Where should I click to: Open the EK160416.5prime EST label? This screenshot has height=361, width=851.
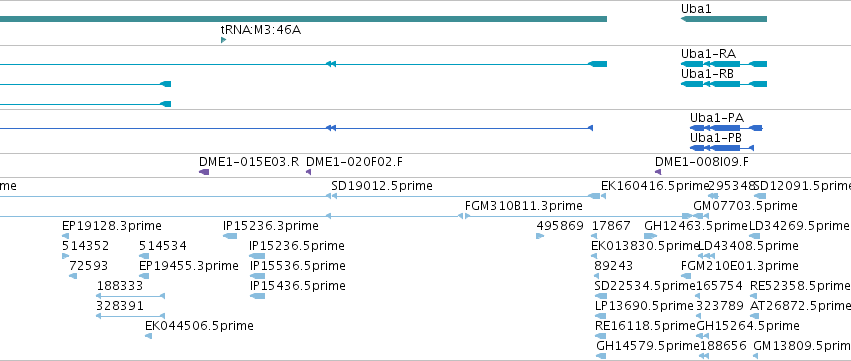click(655, 186)
